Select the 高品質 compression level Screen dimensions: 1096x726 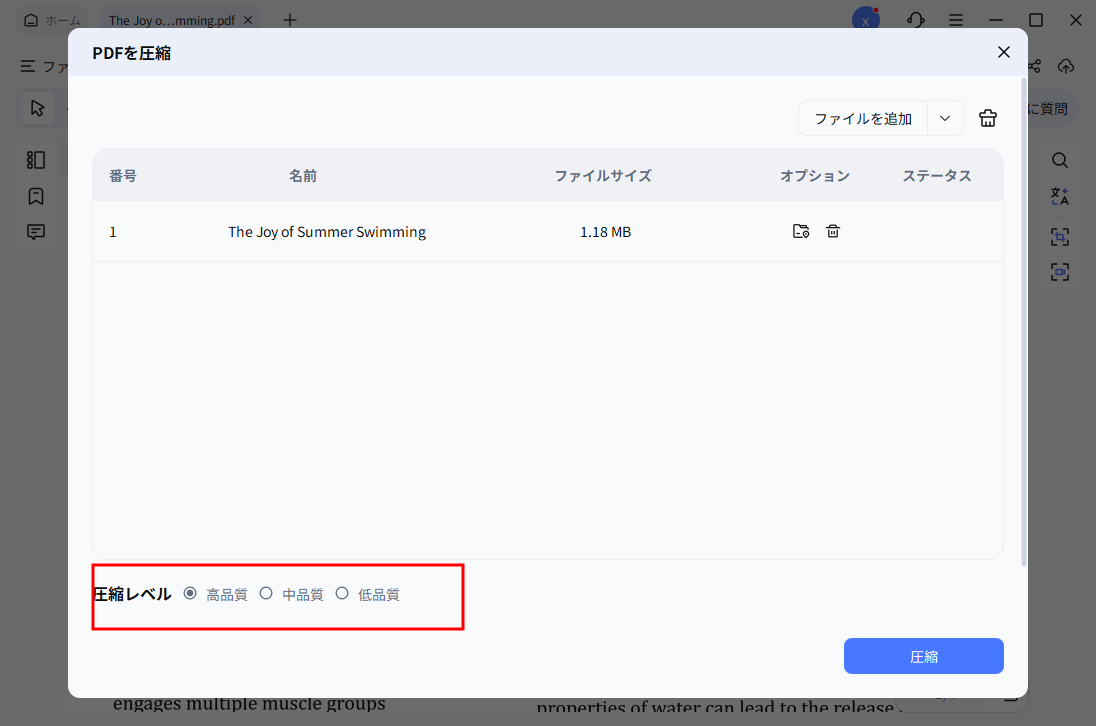coord(190,593)
